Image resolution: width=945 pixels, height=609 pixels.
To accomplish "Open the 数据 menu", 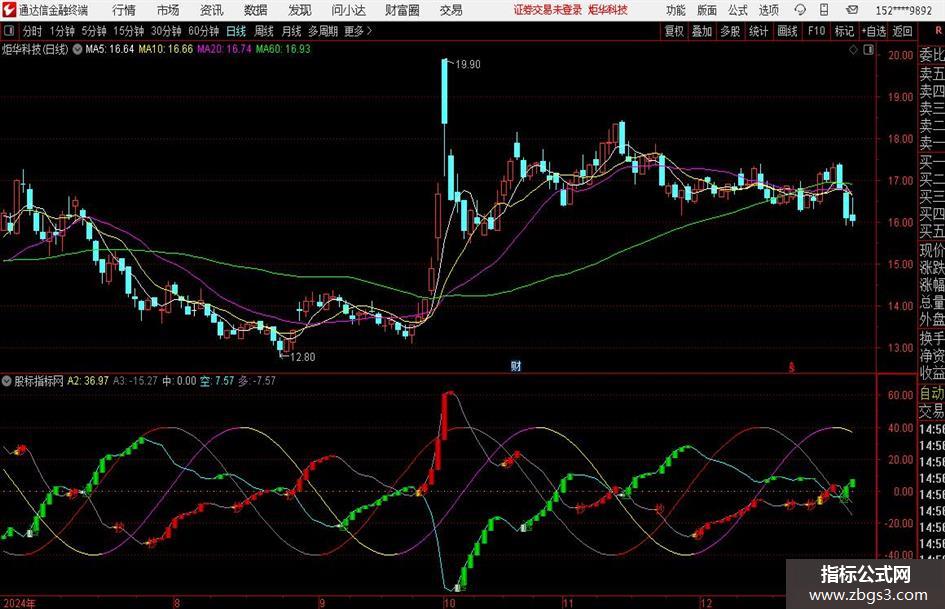I will coord(256,10).
